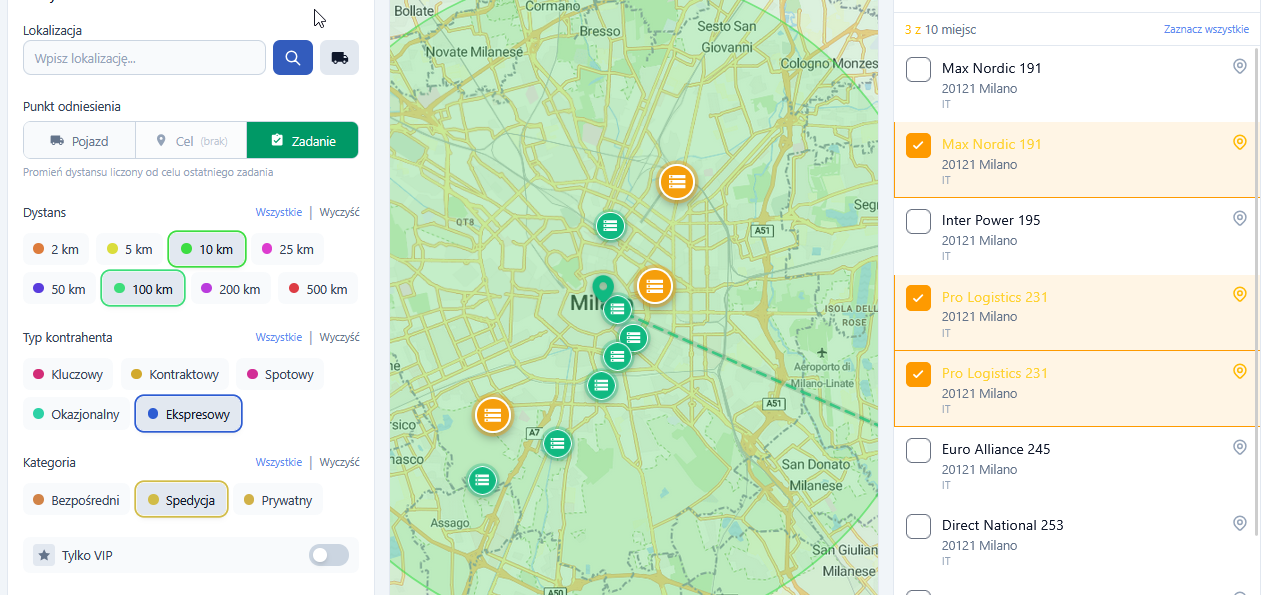The width and height of the screenshot is (1261, 595).
Task: Click Wyczyść link in Typ kontrahenta section
Action: click(340, 337)
